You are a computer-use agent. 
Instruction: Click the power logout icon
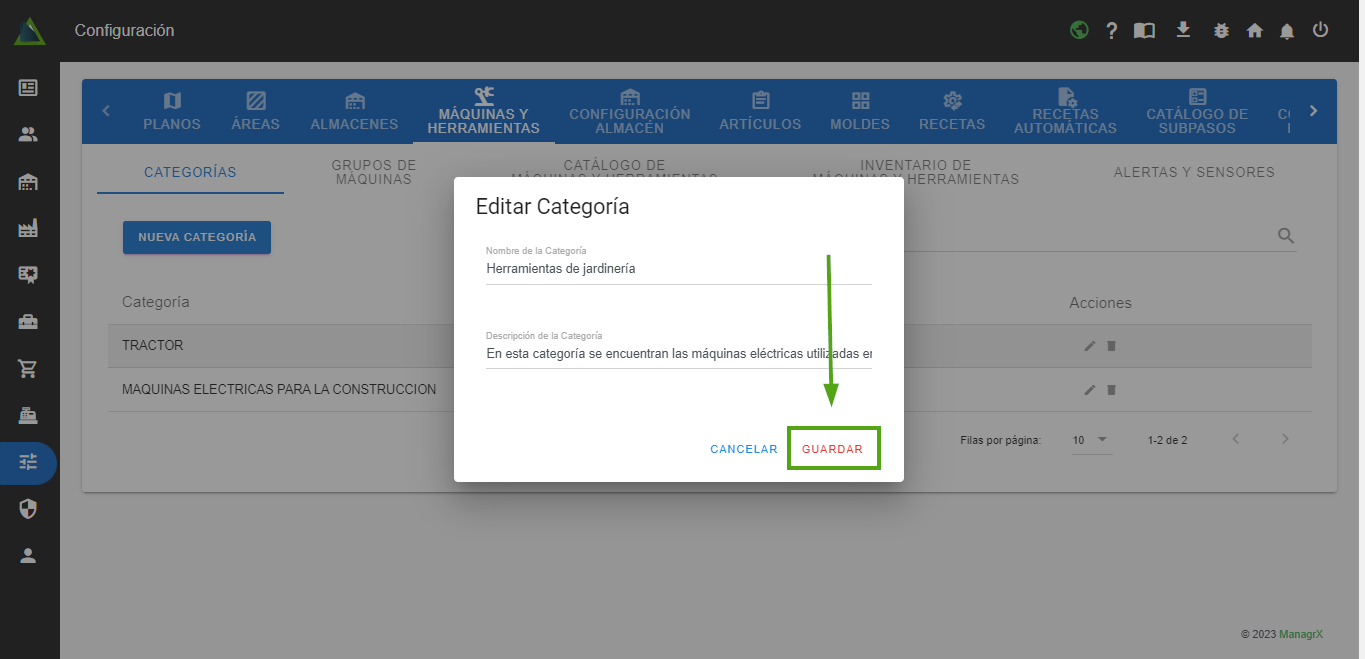[1320, 30]
